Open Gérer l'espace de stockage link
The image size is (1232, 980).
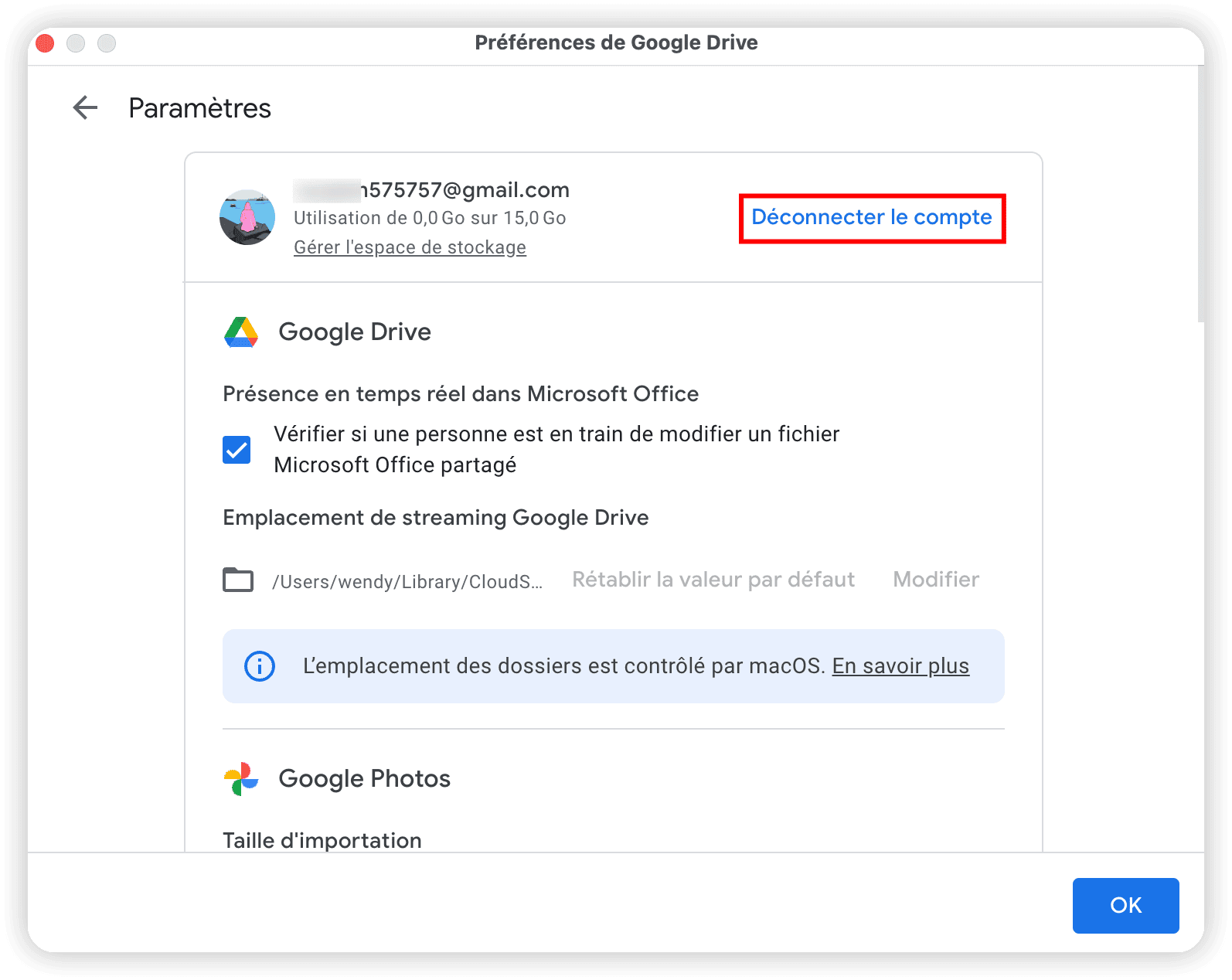410,247
